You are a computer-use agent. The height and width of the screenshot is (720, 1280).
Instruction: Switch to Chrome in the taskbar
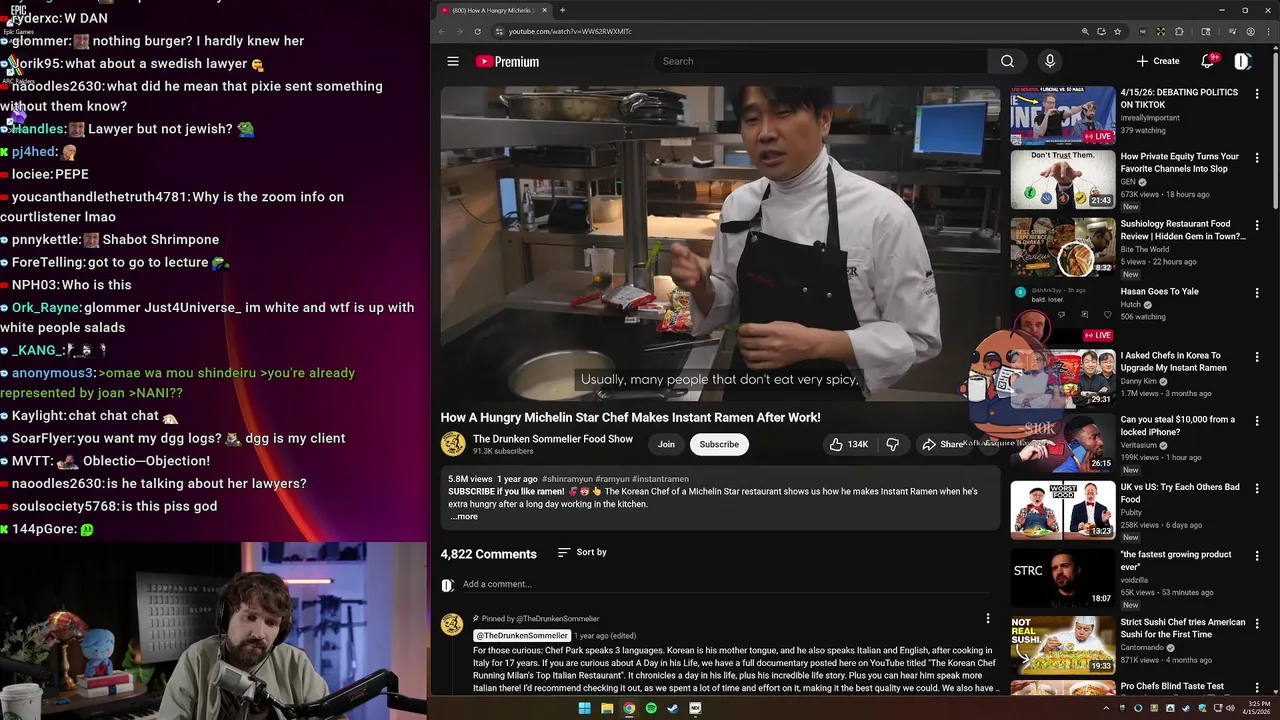(x=629, y=708)
